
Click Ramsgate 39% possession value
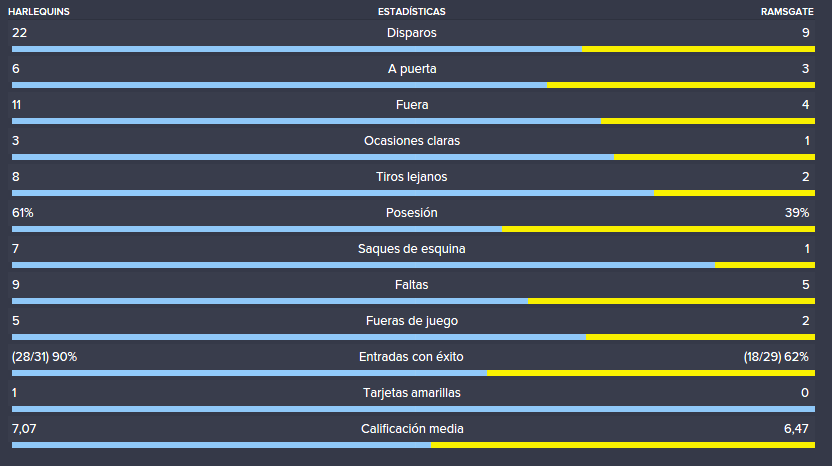point(797,213)
